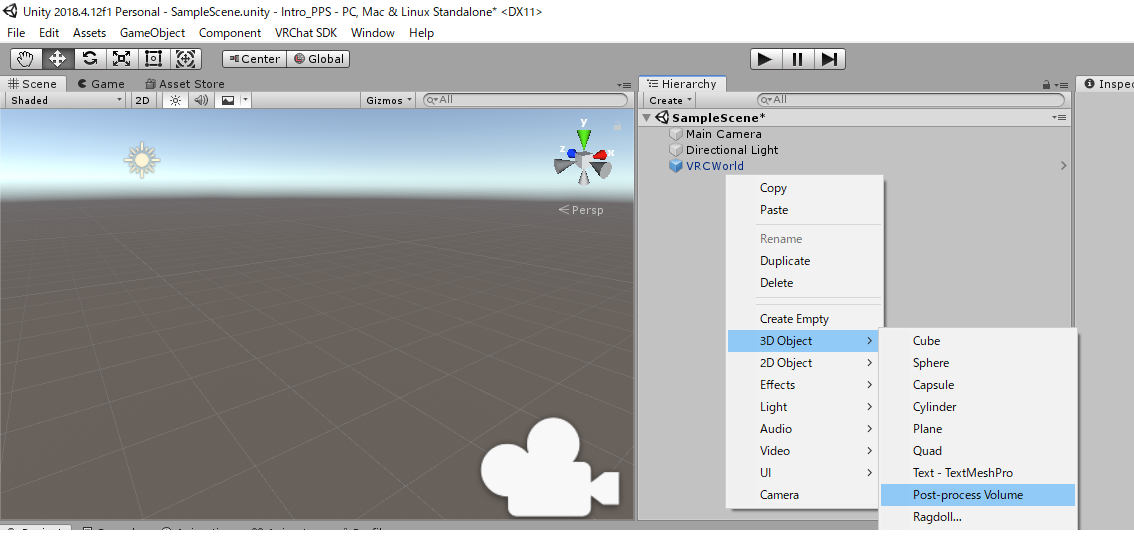Select the combined Transform tool
The width and height of the screenshot is (1134, 550).
185,59
